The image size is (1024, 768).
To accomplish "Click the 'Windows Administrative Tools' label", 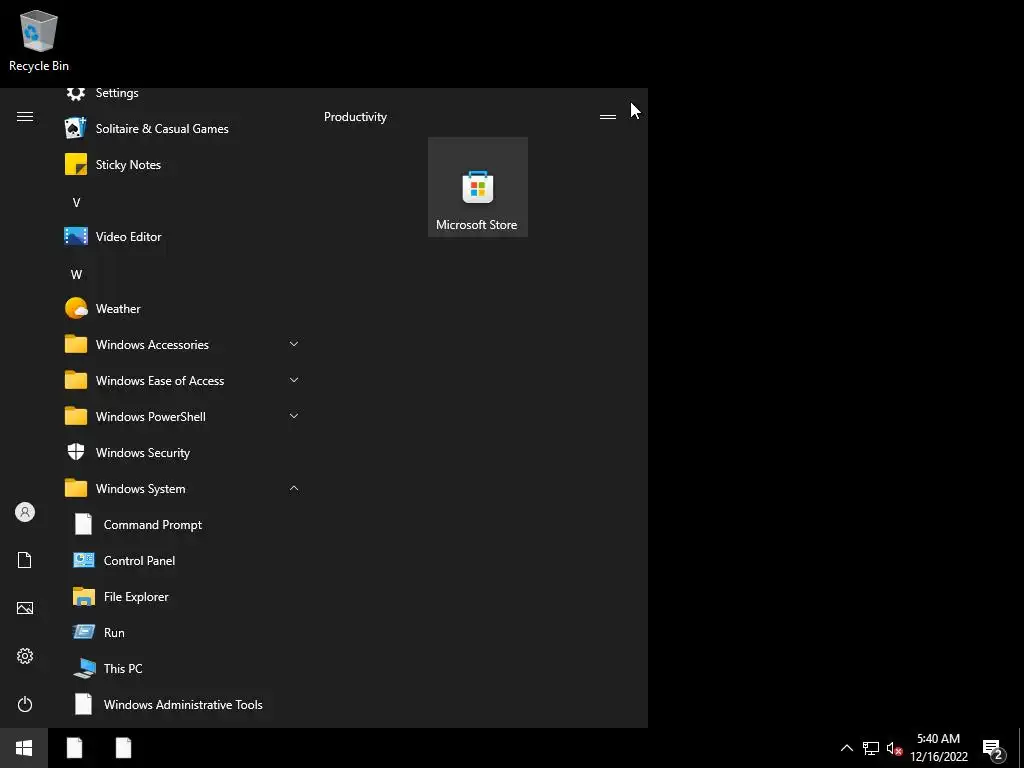I will (183, 704).
